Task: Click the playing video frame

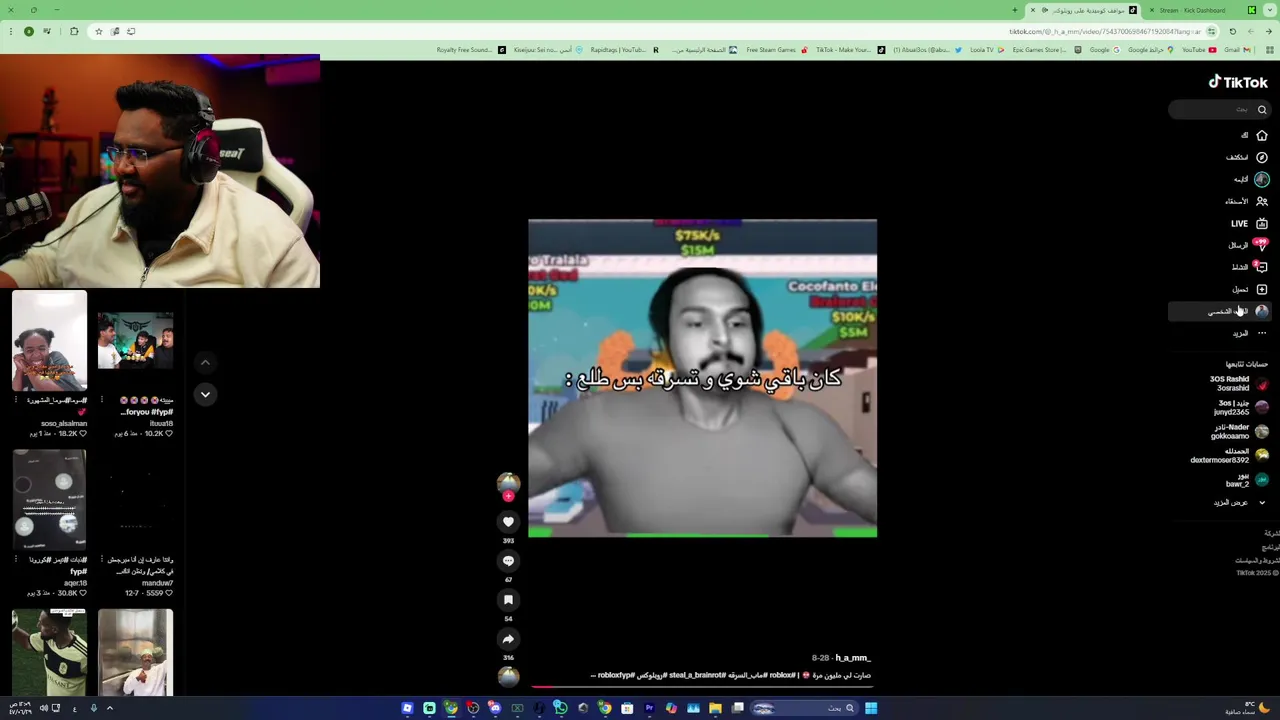Action: coord(702,378)
